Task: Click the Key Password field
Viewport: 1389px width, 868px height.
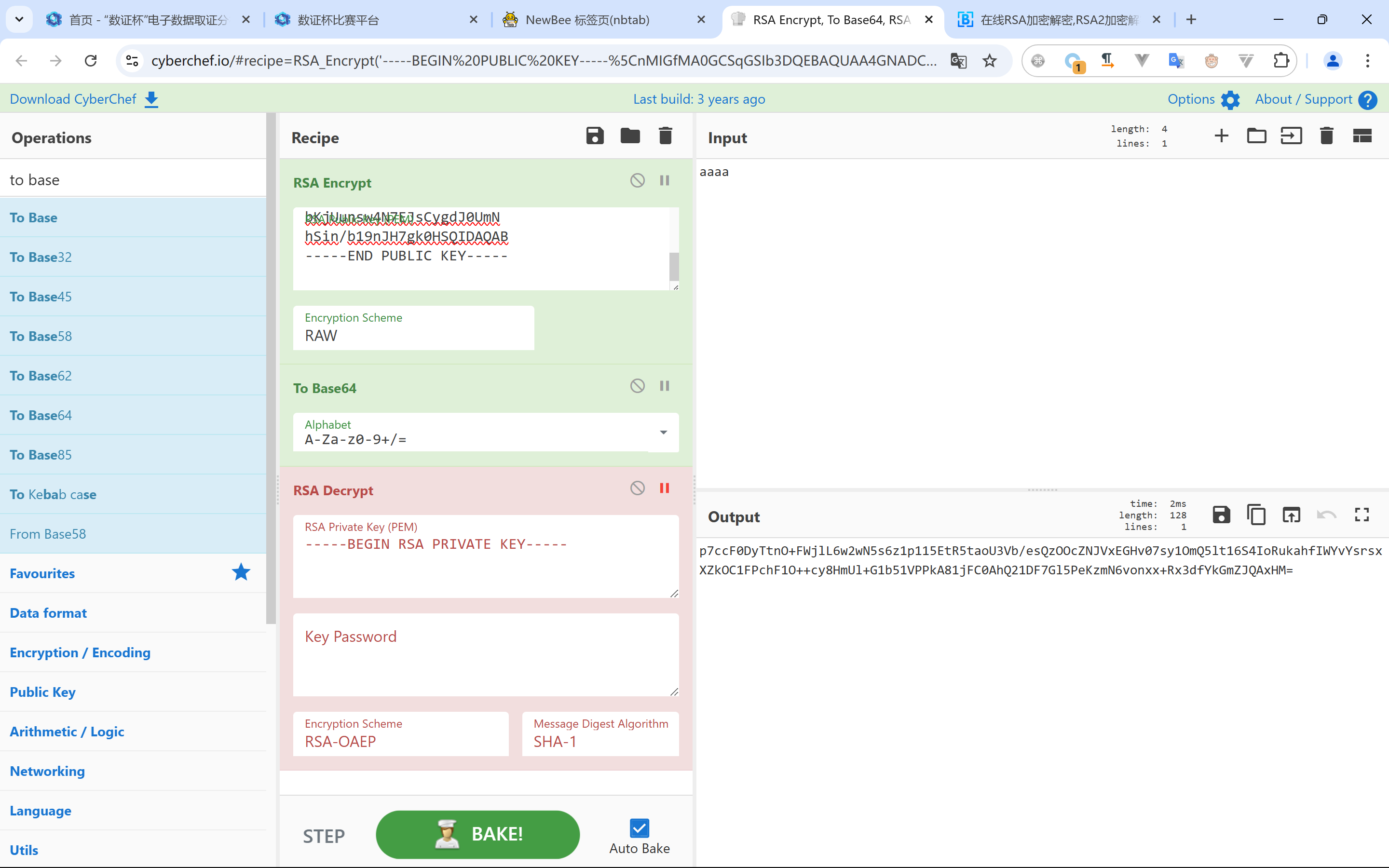Action: (485, 654)
